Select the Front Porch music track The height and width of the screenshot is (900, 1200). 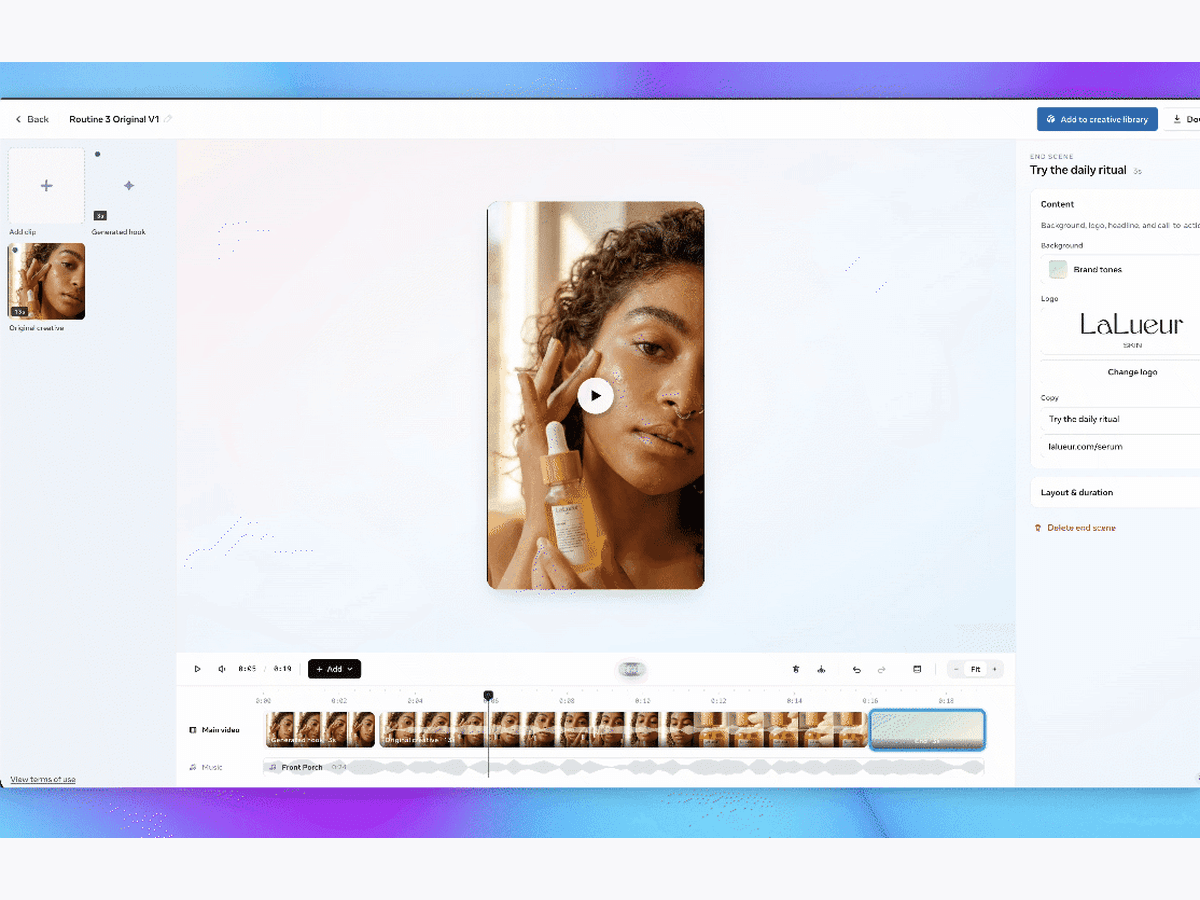(x=623, y=767)
